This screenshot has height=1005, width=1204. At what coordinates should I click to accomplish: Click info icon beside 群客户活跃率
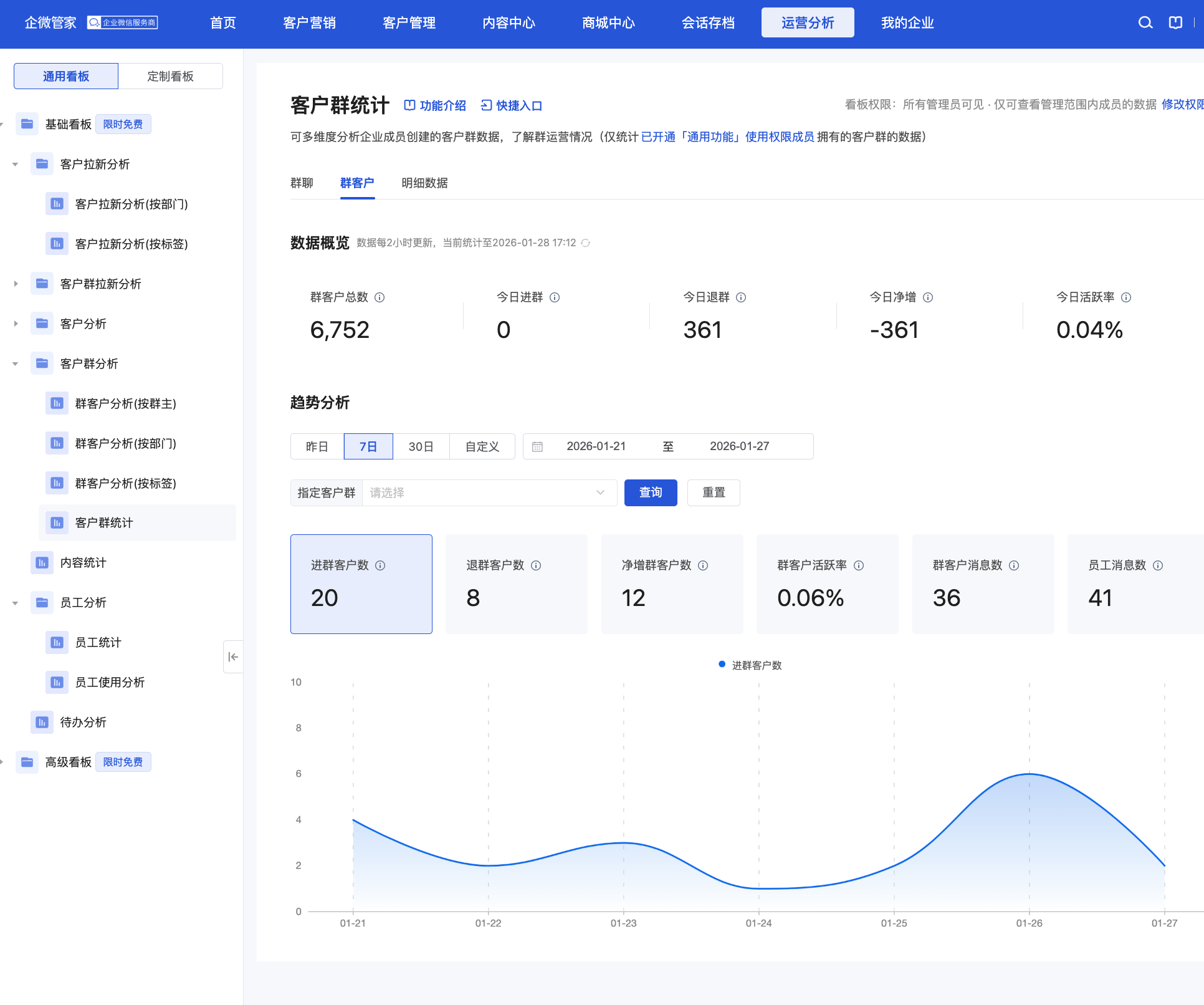pos(859,565)
